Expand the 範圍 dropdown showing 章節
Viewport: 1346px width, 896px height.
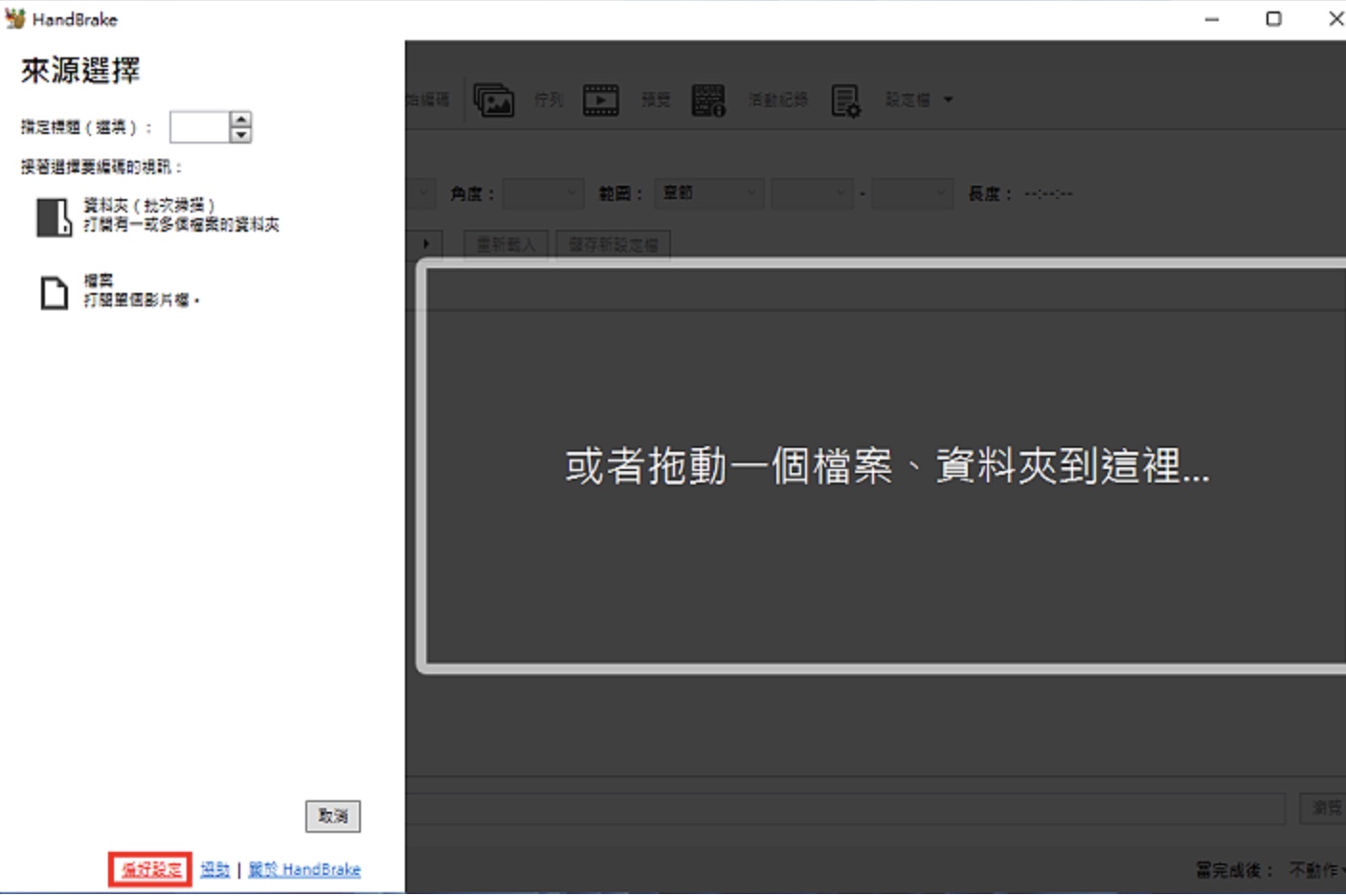click(709, 193)
